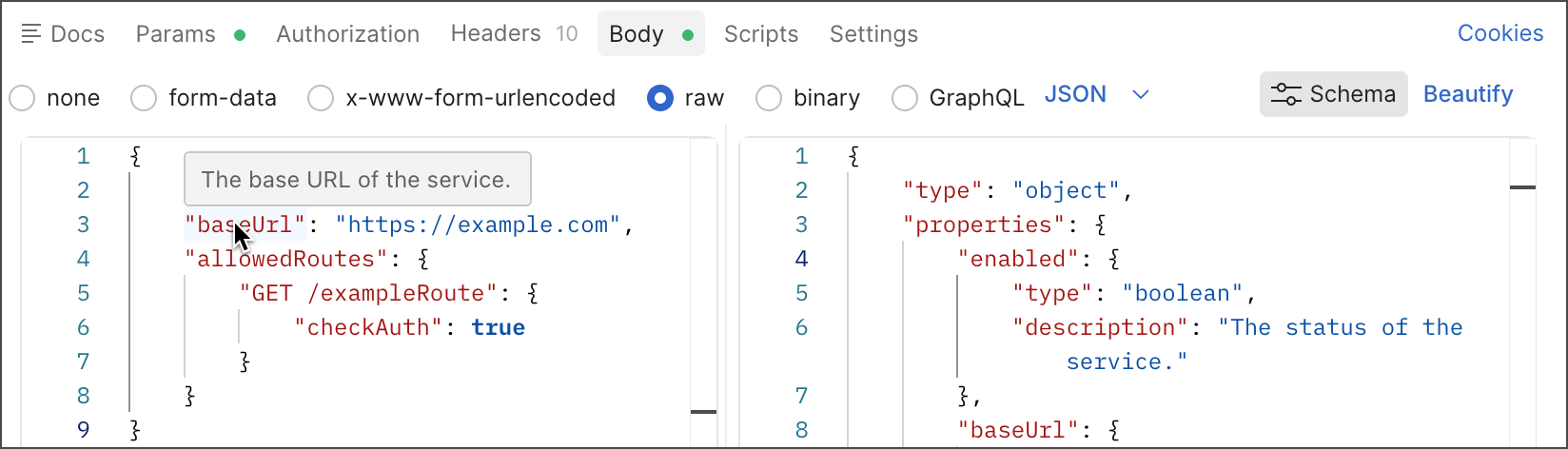This screenshot has width=1568, height=449.
Task: Click the chevron next to JSON
Action: pos(1141,94)
